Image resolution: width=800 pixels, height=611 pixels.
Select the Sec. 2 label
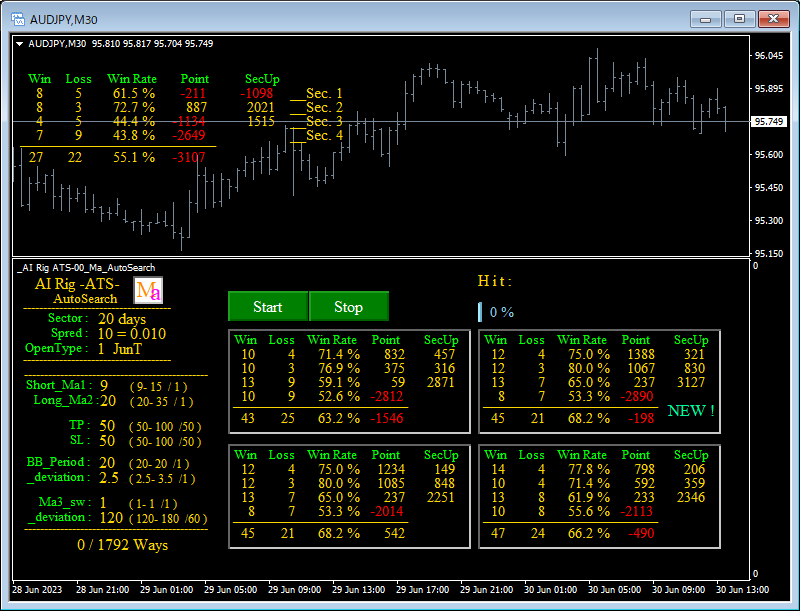point(324,107)
